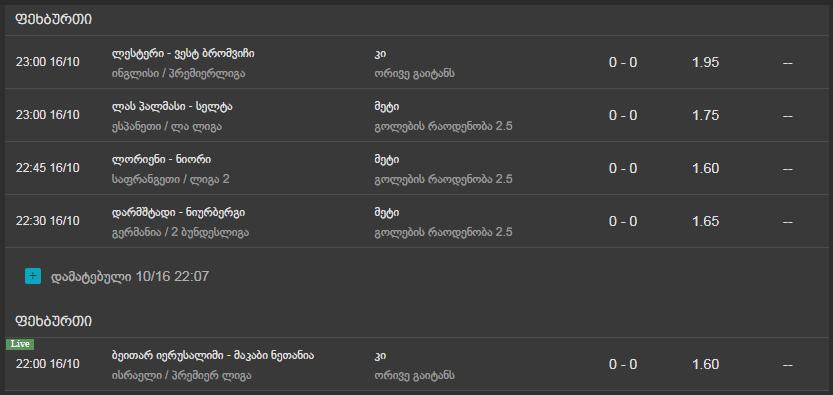
Task: Click odds 1.75 for ლას პალმასი match
Action: [x=706, y=115]
